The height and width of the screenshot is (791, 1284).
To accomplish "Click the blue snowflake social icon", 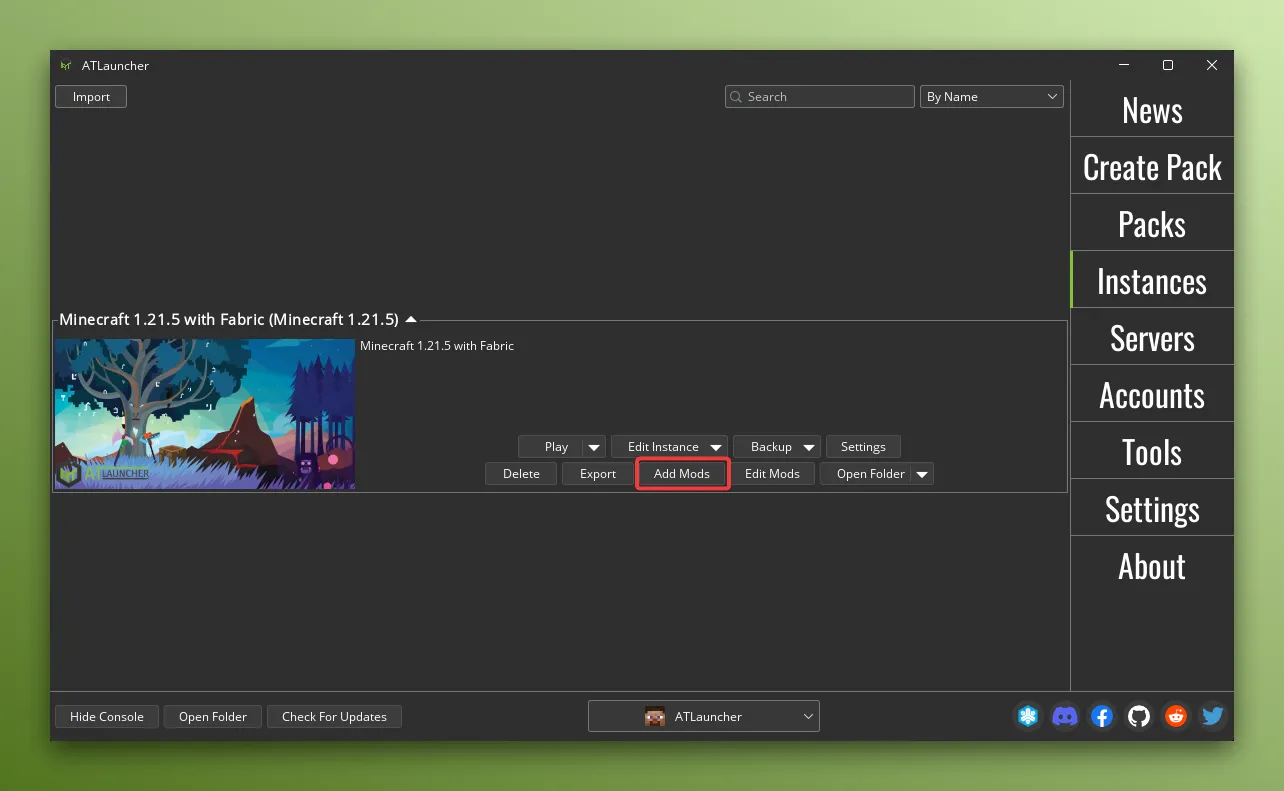I will click(1027, 716).
